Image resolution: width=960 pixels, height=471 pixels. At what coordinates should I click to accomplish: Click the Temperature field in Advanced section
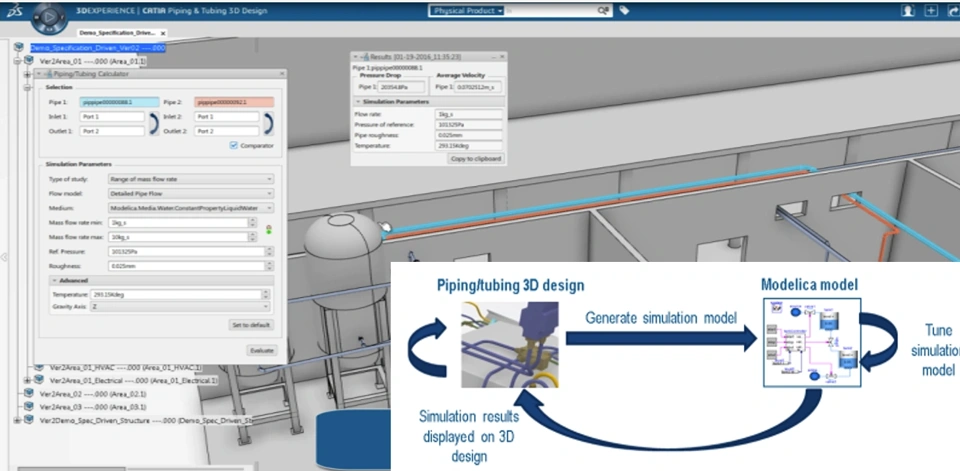point(175,295)
